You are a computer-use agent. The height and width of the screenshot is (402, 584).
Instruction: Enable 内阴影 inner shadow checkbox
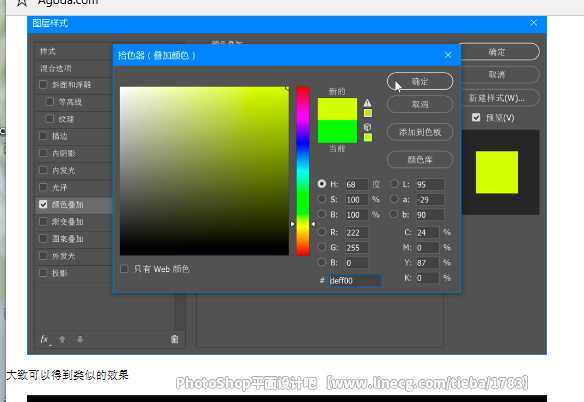pyautogui.click(x=43, y=153)
